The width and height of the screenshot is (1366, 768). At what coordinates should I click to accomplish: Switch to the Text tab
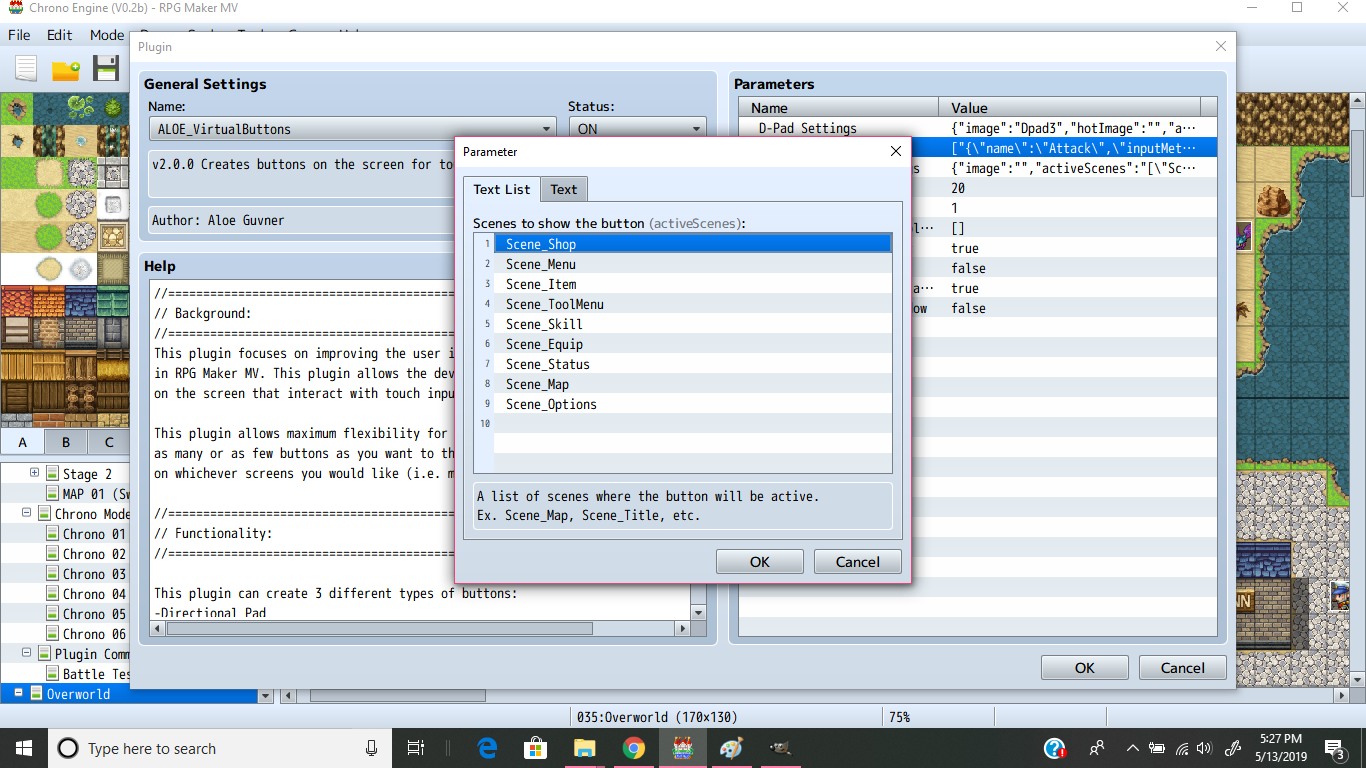(x=564, y=189)
